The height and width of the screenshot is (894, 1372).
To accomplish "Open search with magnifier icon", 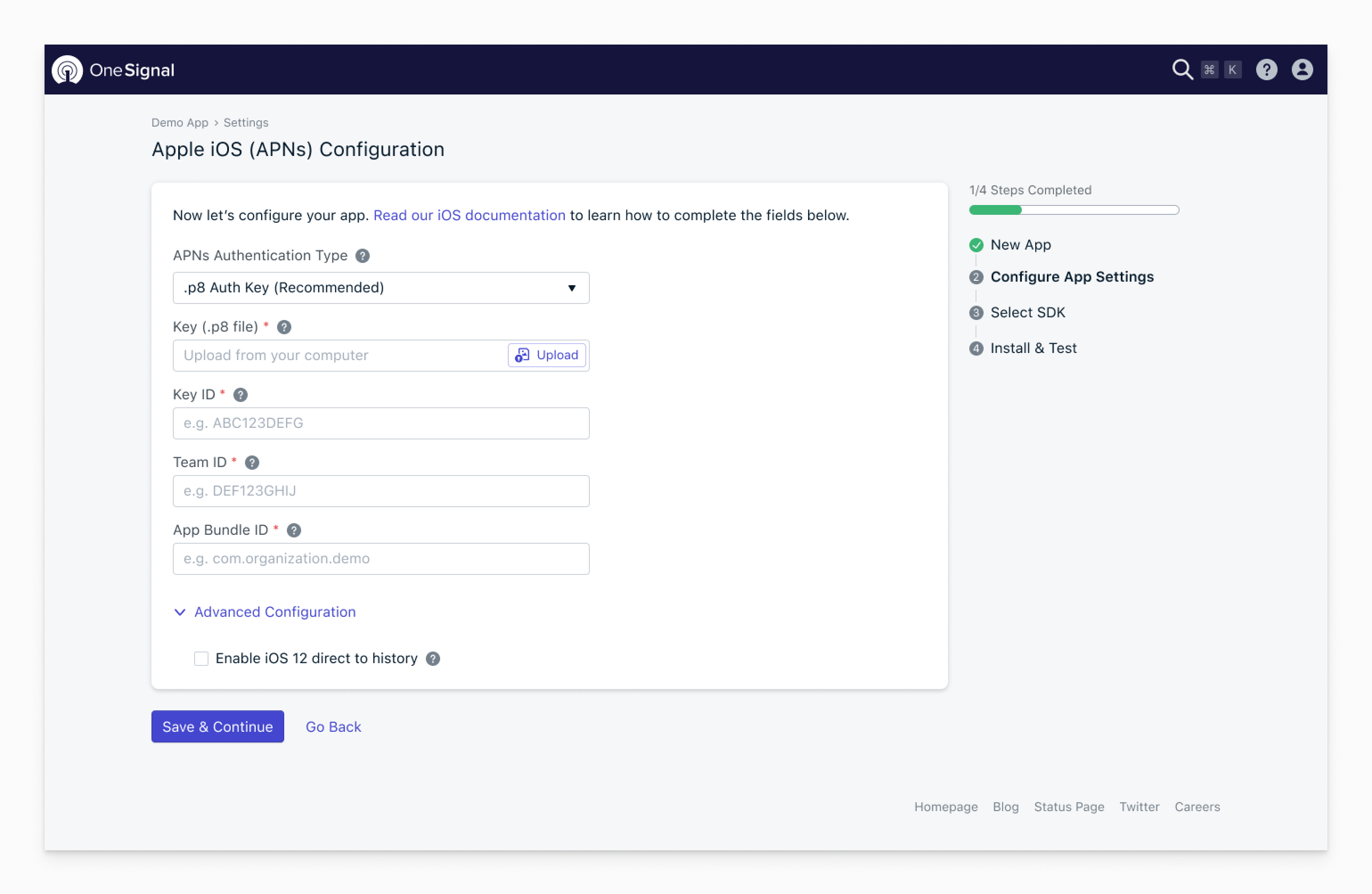I will [1182, 70].
